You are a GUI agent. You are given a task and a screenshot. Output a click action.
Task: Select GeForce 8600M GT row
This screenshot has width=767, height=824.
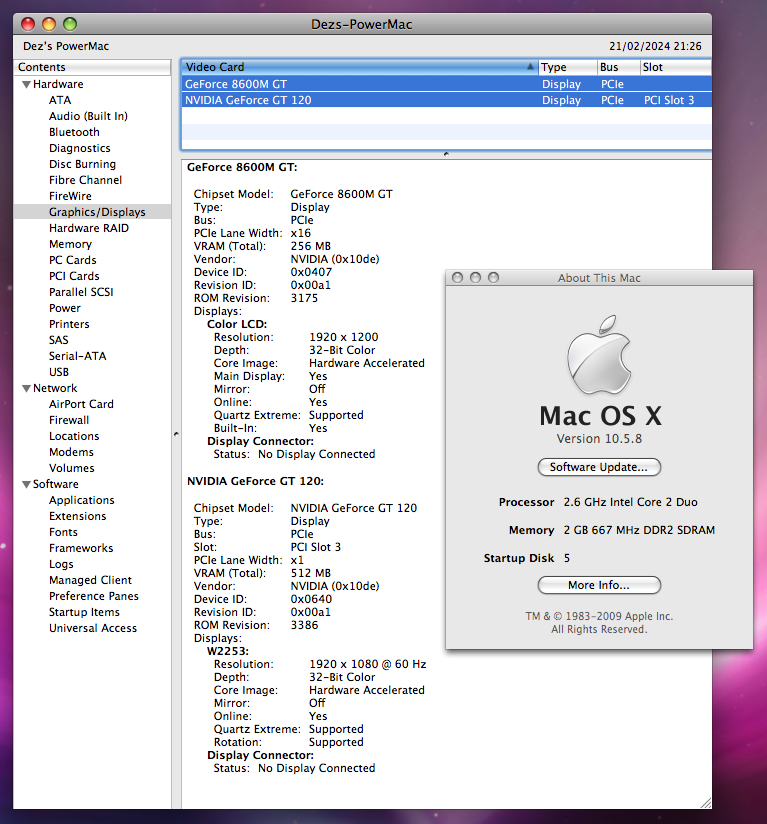coord(447,84)
